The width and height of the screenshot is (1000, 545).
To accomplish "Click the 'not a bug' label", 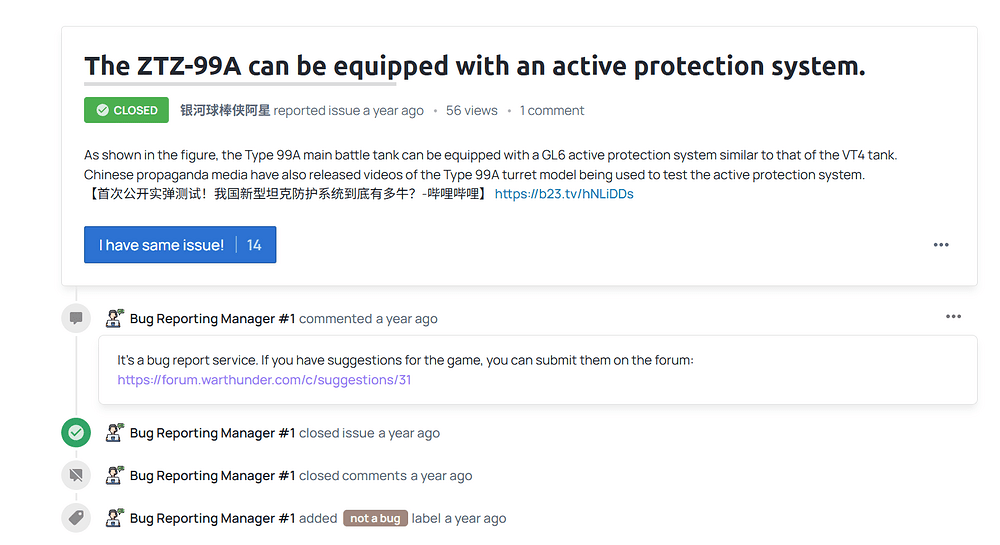I will coord(375,518).
